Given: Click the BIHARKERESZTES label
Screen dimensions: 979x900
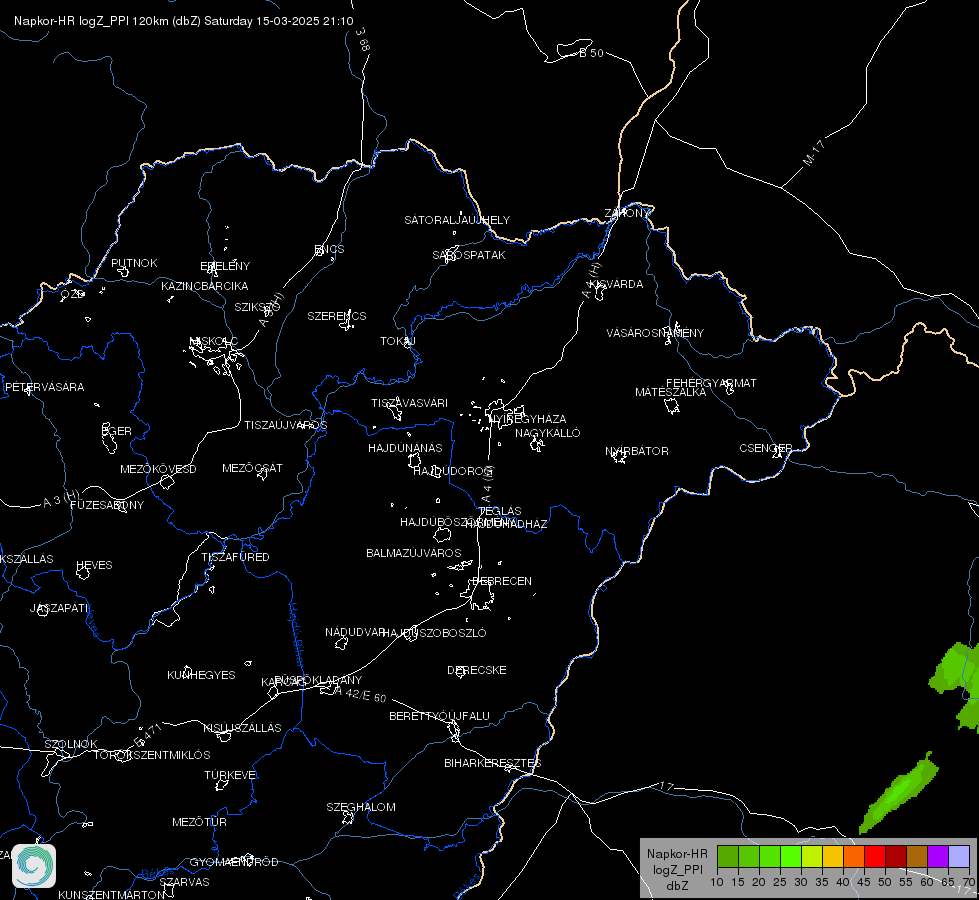Looking at the screenshot, I should pos(493,763).
